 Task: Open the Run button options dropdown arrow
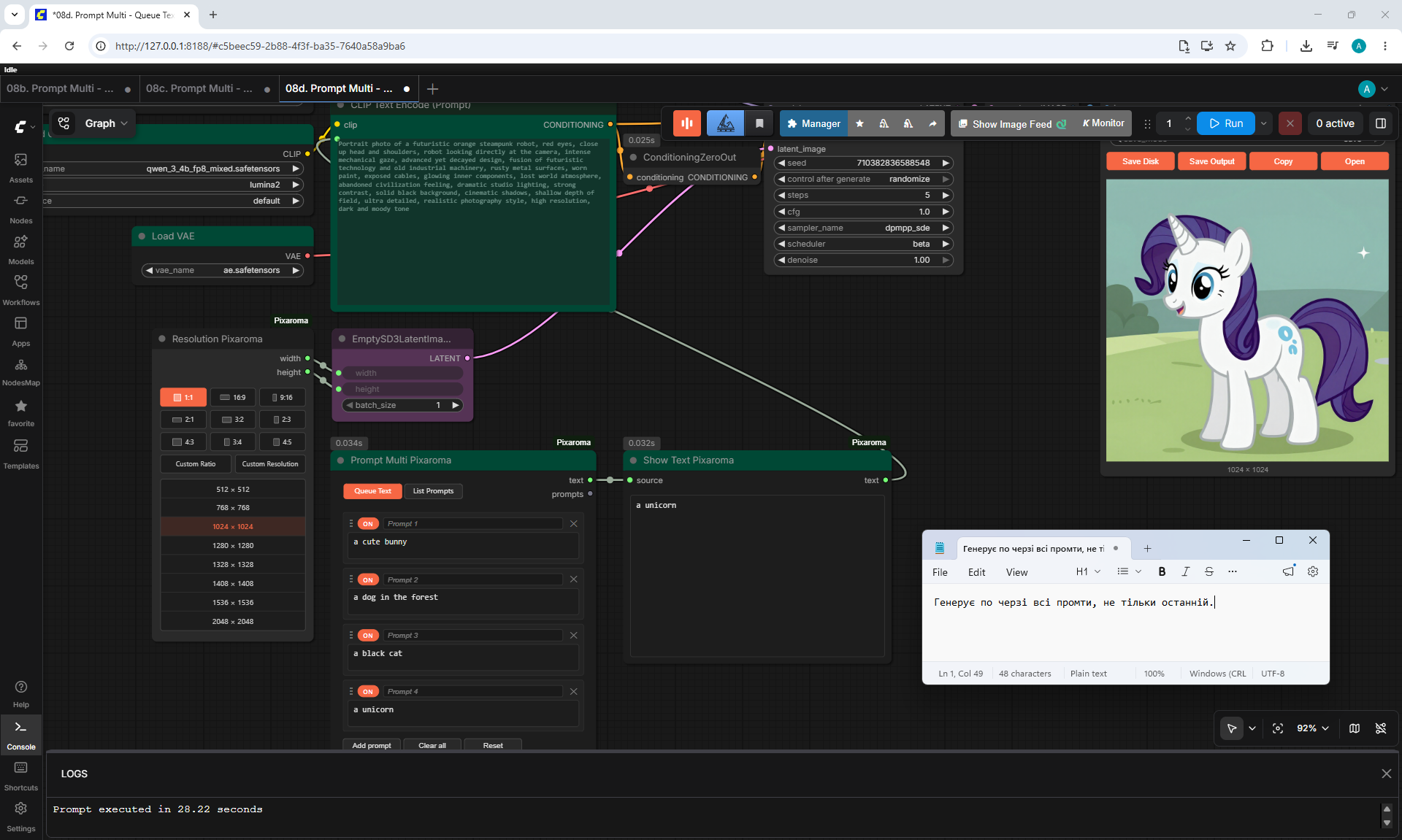(x=1264, y=123)
